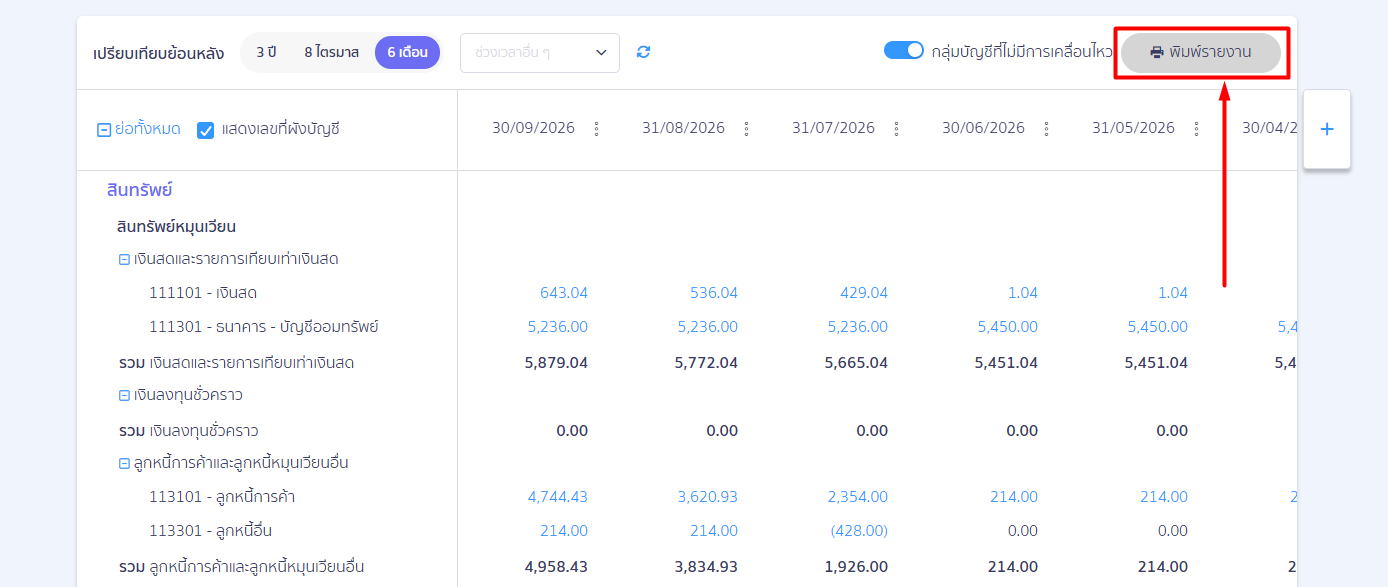Screen dimensions: 1388x587
Task: Open the ช่วงเวลาอื่น ๆ dropdown
Action: pos(540,52)
